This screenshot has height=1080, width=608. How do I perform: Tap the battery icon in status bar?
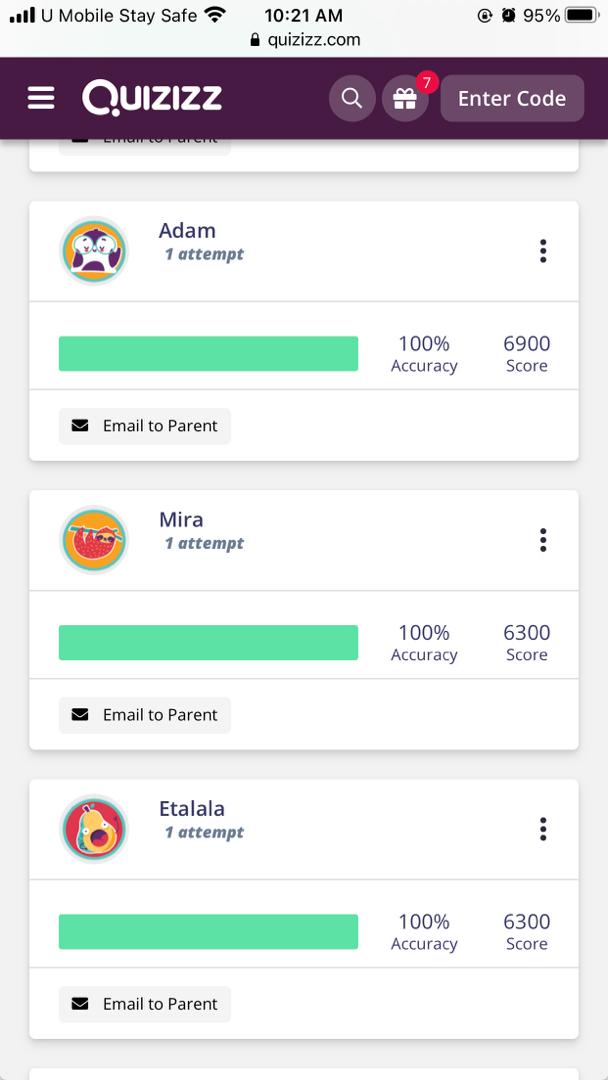pyautogui.click(x=580, y=15)
